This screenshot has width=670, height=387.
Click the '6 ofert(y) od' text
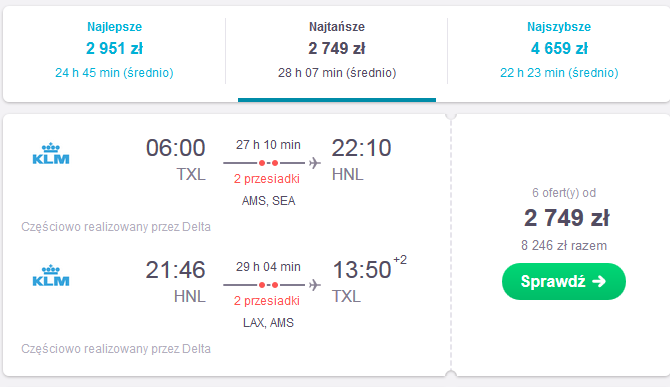(x=564, y=193)
